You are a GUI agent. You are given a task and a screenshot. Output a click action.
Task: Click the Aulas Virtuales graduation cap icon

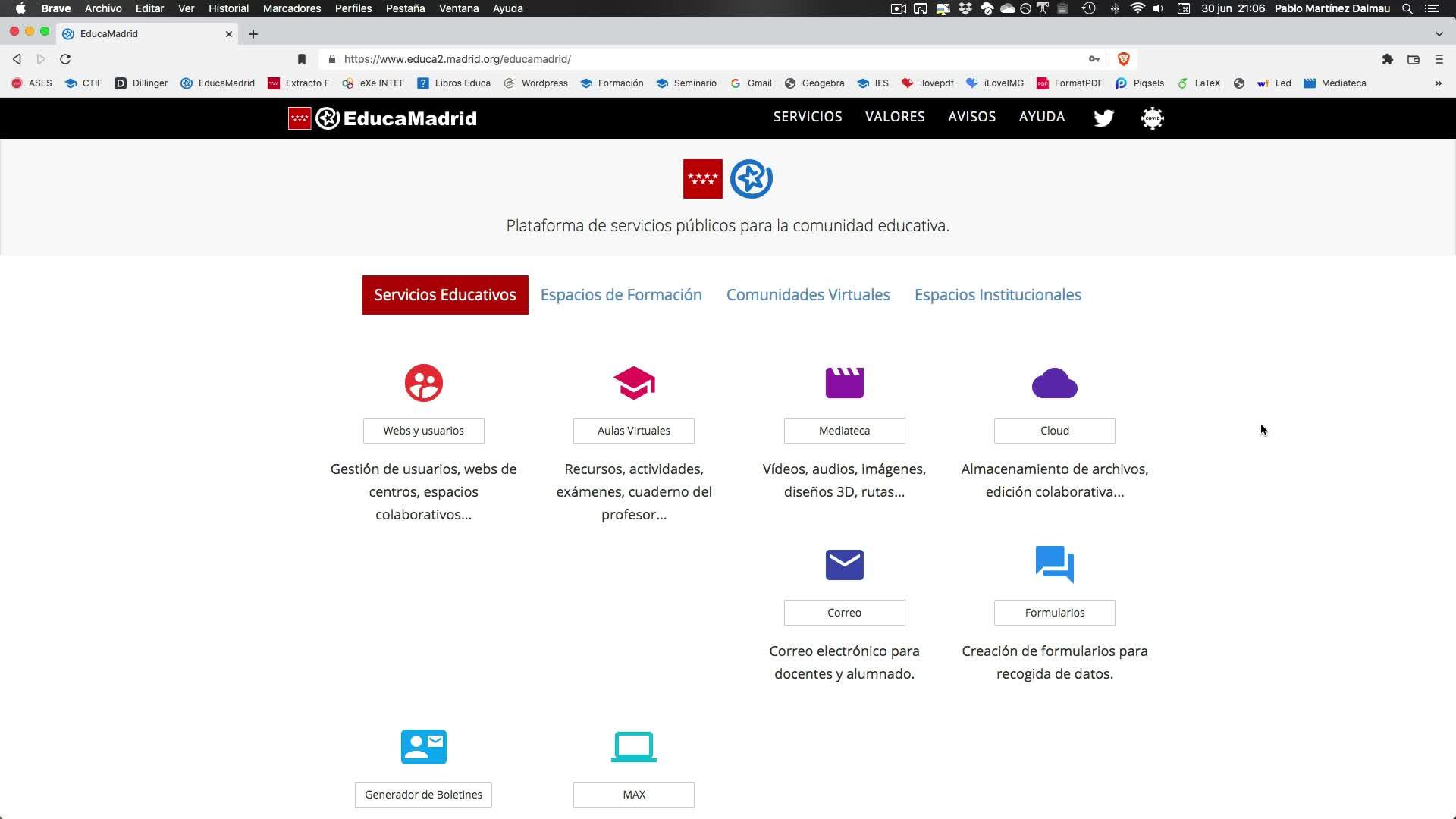(634, 383)
